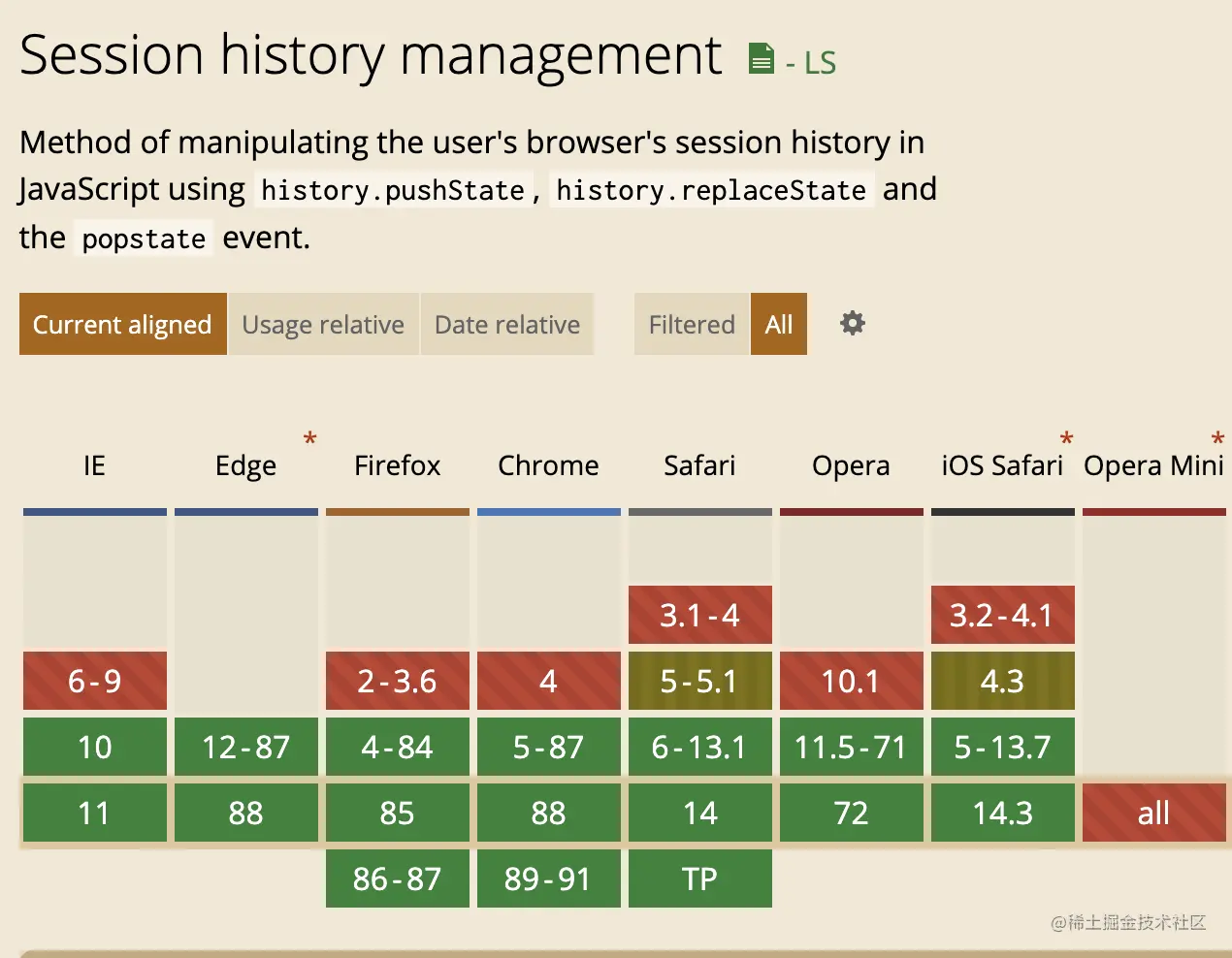
Task: Open the LS specification document icon
Action: click(x=762, y=59)
